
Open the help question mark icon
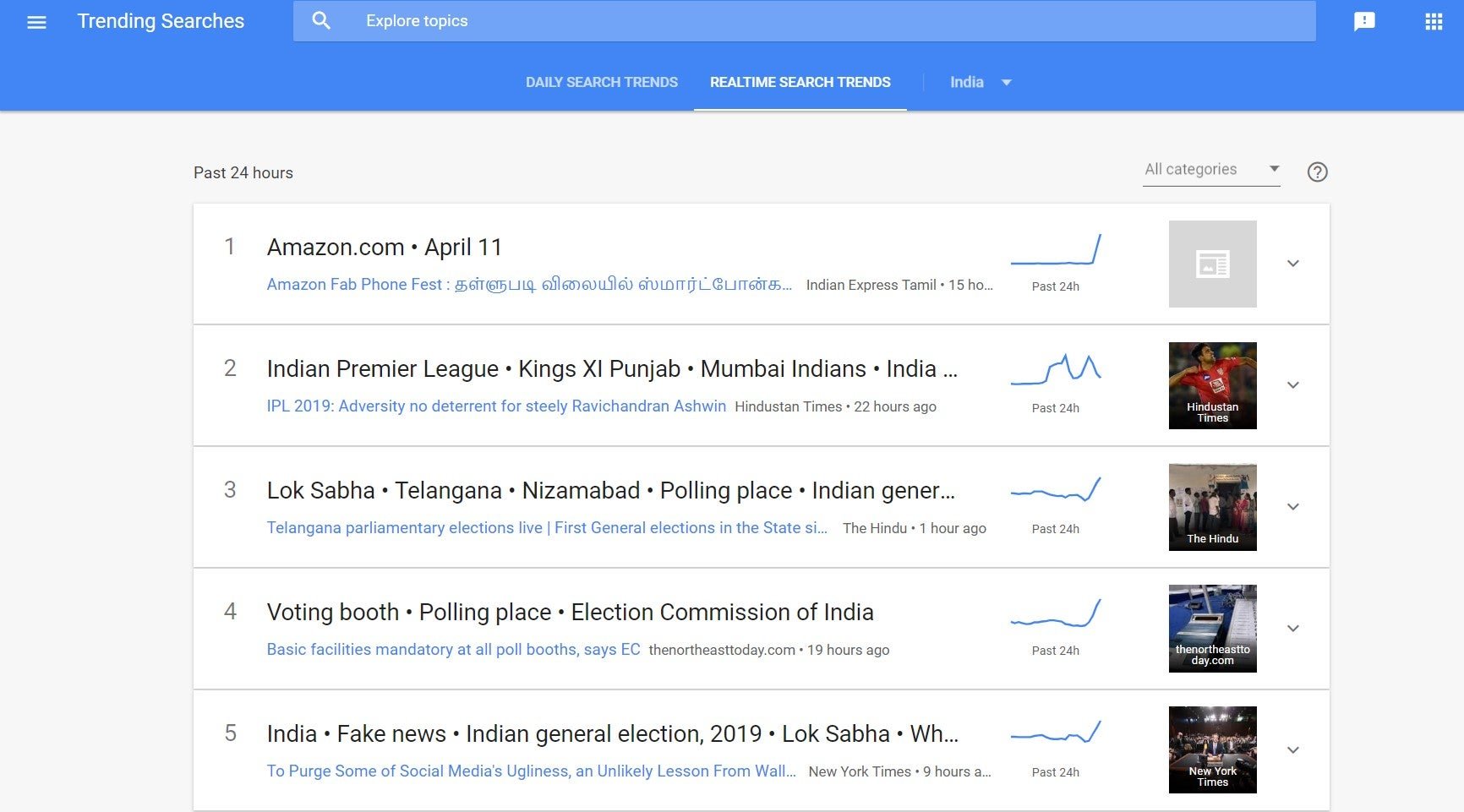click(x=1317, y=172)
